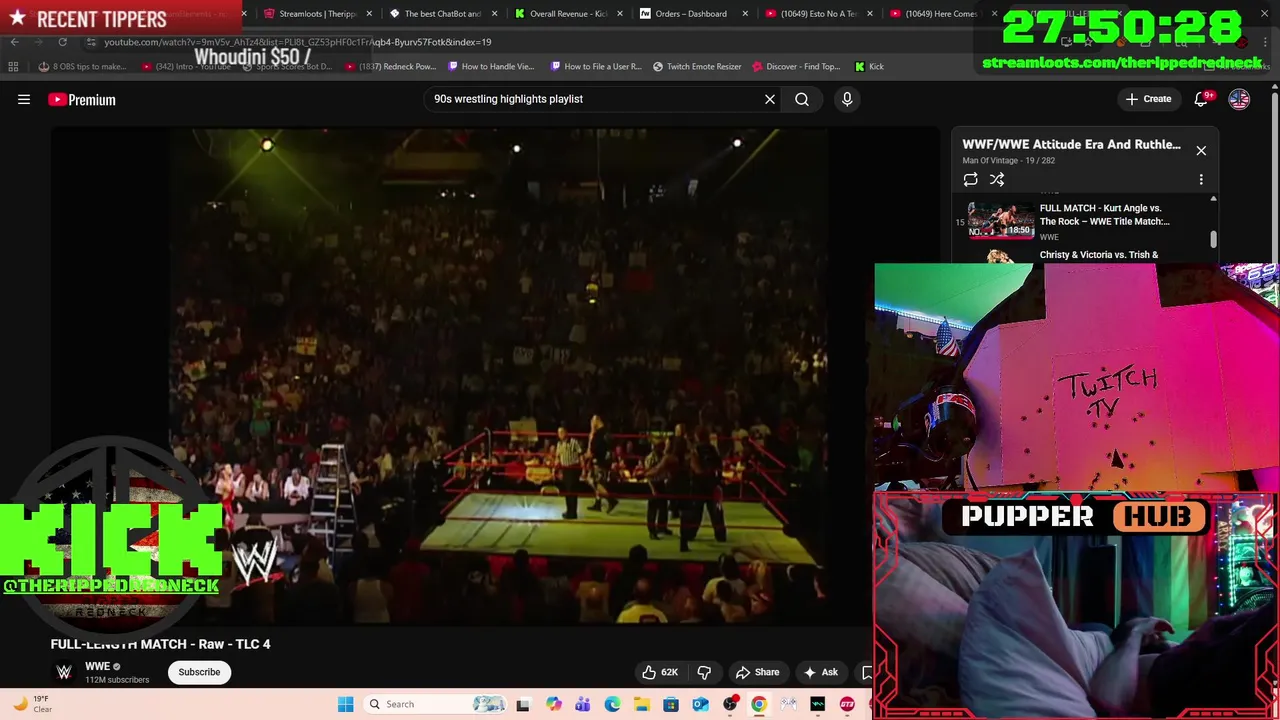This screenshot has width=1280, height=720.
Task: Switch to Orders – Dashboard tab
Action: pyautogui.click(x=692, y=14)
